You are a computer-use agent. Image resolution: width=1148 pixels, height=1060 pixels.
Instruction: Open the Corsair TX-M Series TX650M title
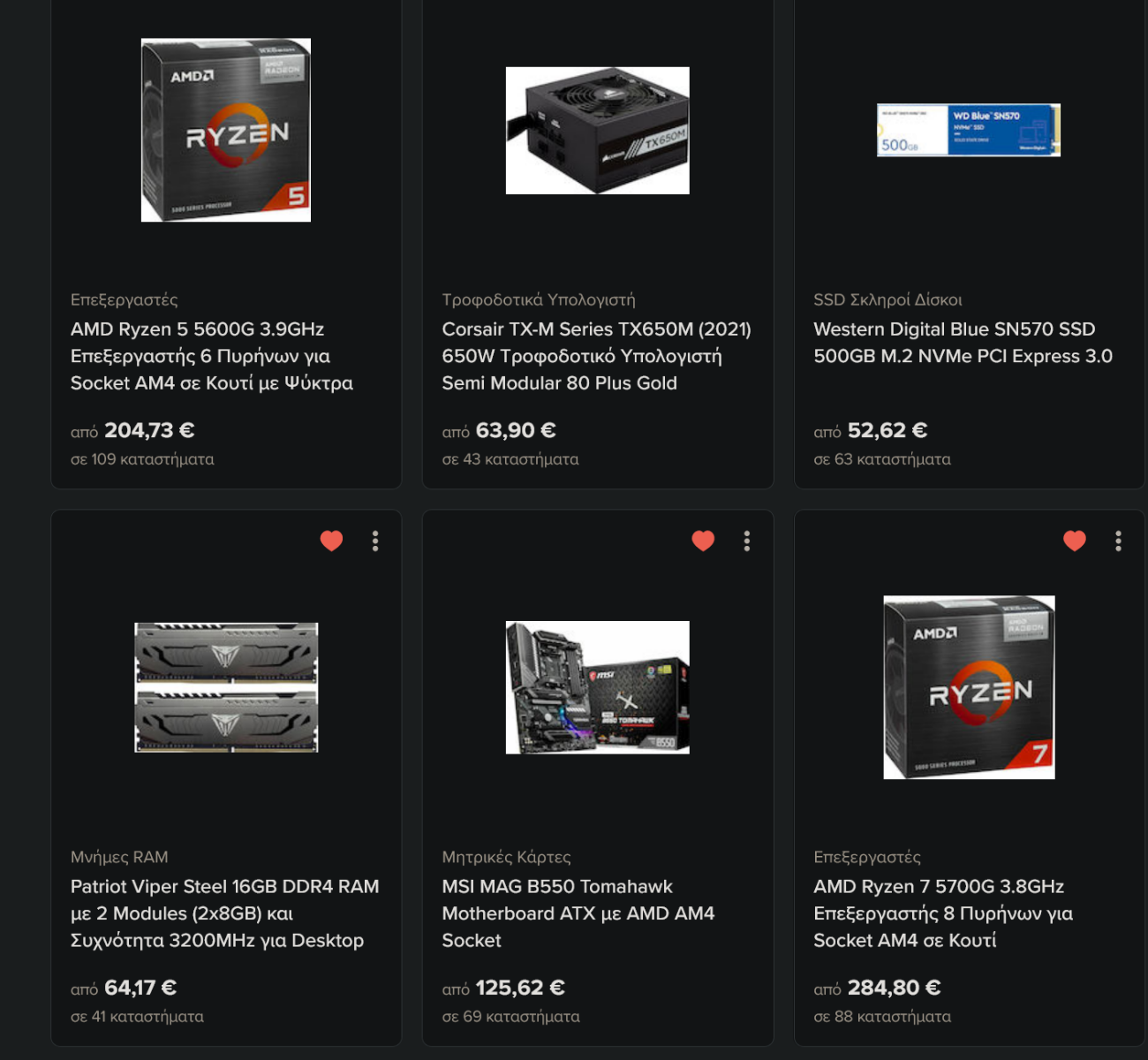(597, 356)
